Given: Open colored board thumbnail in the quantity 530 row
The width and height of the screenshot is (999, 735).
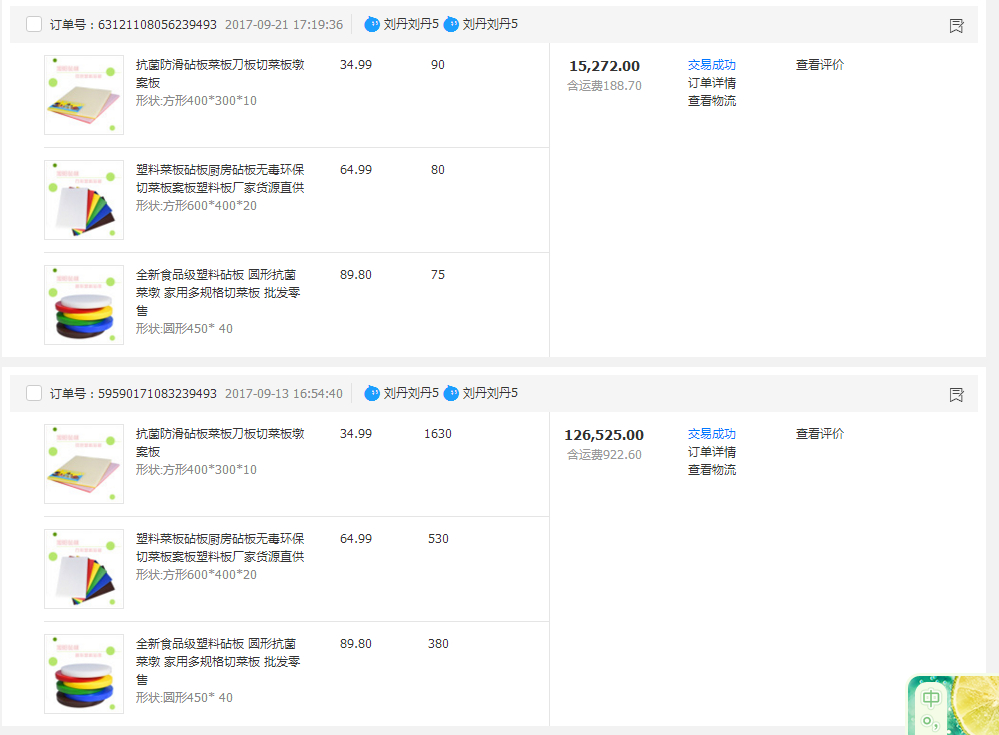Looking at the screenshot, I should 84,569.
